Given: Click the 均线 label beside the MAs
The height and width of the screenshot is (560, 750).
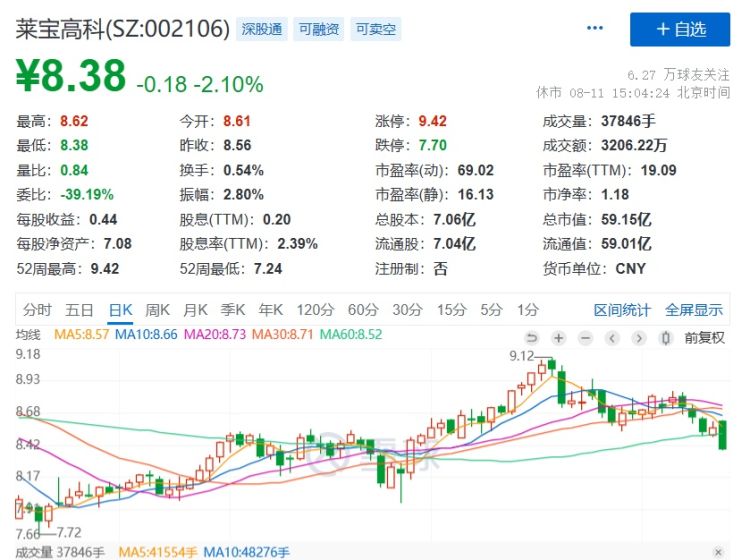Looking at the screenshot, I should point(28,334).
